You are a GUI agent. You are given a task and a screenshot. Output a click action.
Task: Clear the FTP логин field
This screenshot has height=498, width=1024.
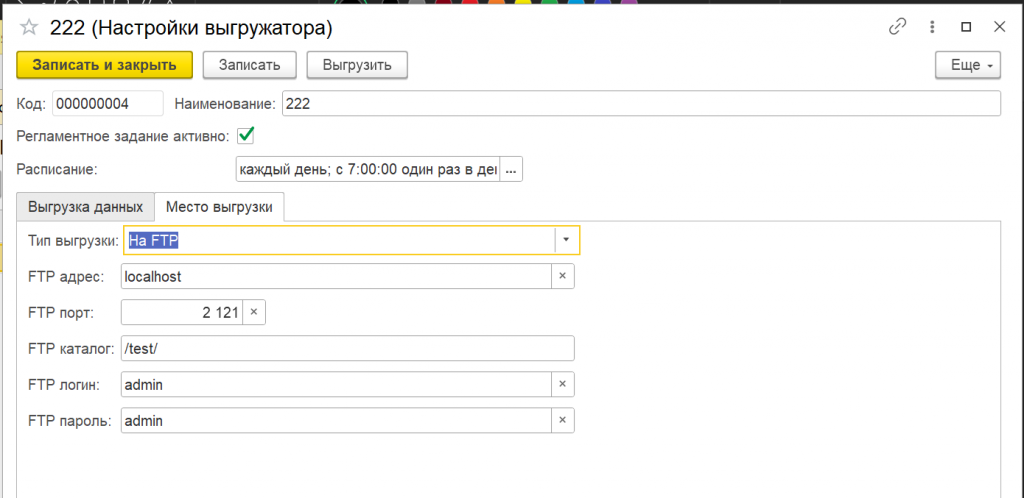click(562, 384)
